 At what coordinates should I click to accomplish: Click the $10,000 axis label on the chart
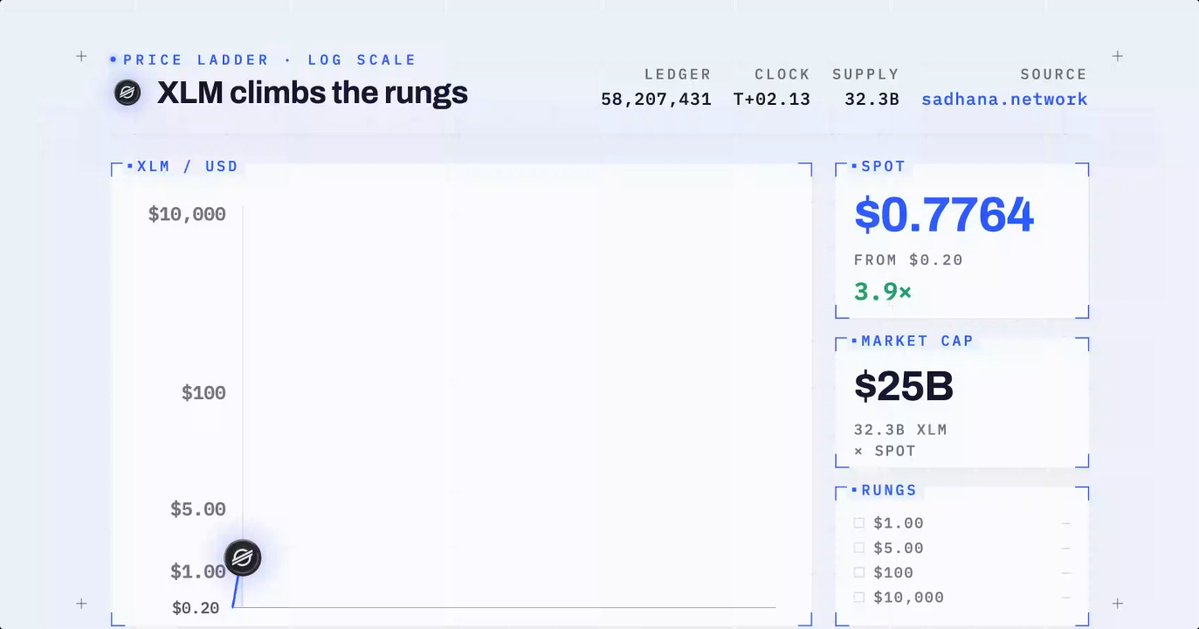point(187,214)
